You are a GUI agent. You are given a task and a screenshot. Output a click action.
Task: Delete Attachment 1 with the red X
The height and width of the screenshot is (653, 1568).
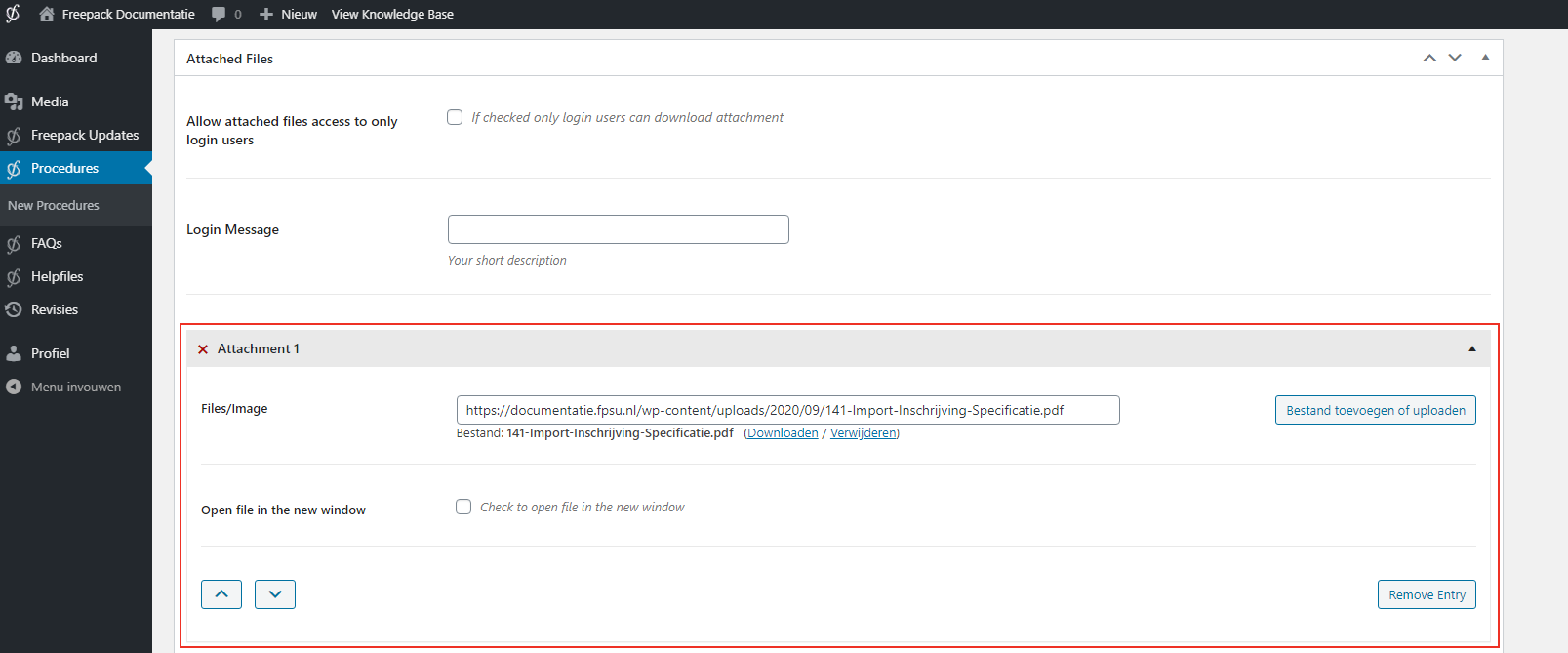203,349
